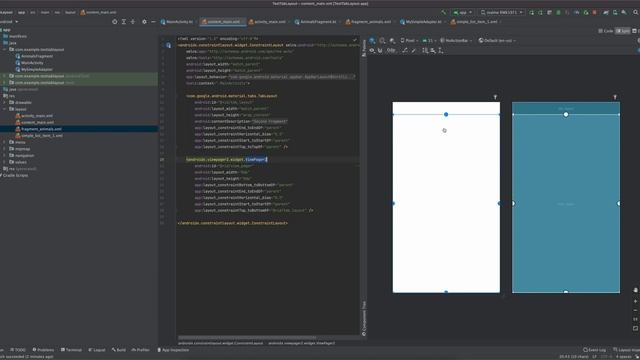Open fragment_animals.xml editor tab
The width and height of the screenshot is (640, 360).
[371, 22]
